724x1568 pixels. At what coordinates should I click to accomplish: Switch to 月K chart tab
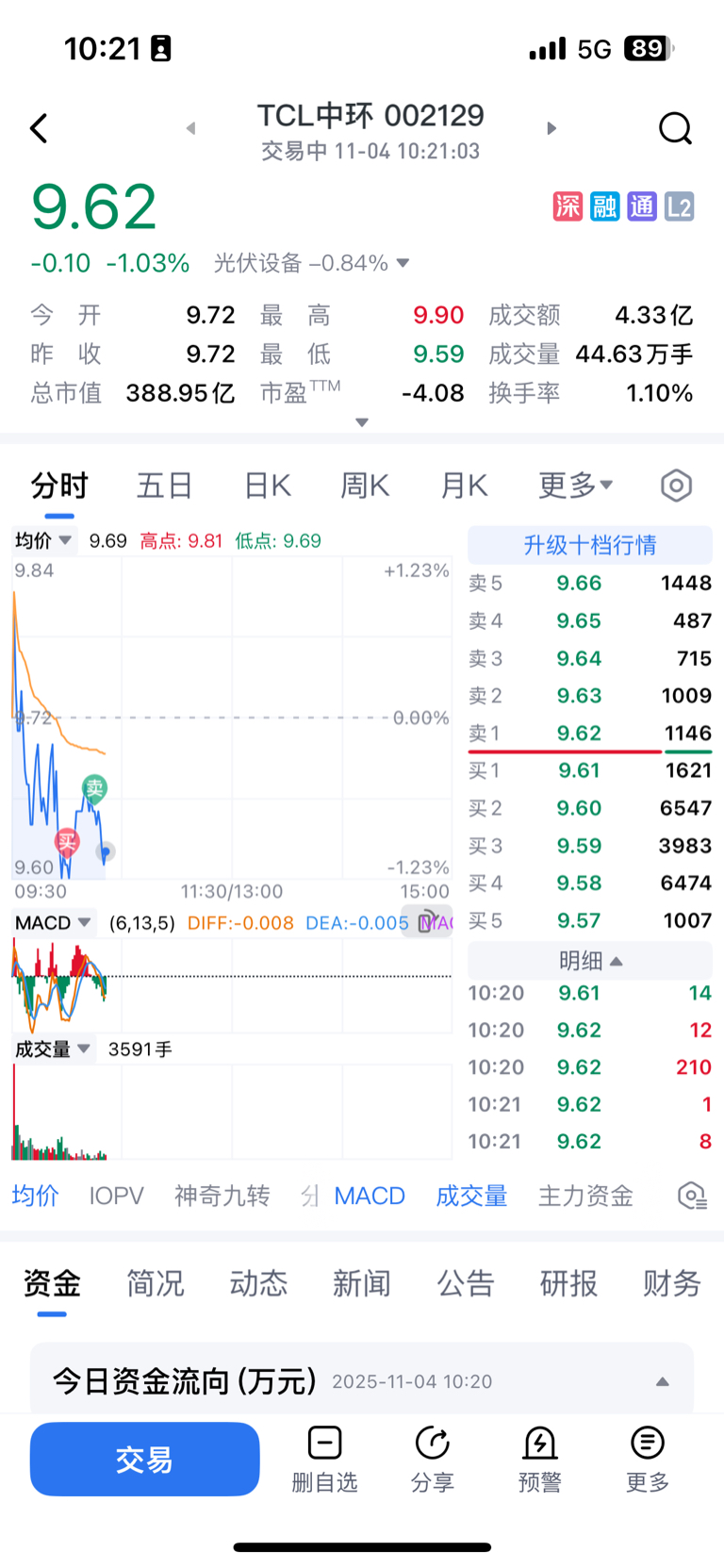pyautogui.click(x=464, y=486)
